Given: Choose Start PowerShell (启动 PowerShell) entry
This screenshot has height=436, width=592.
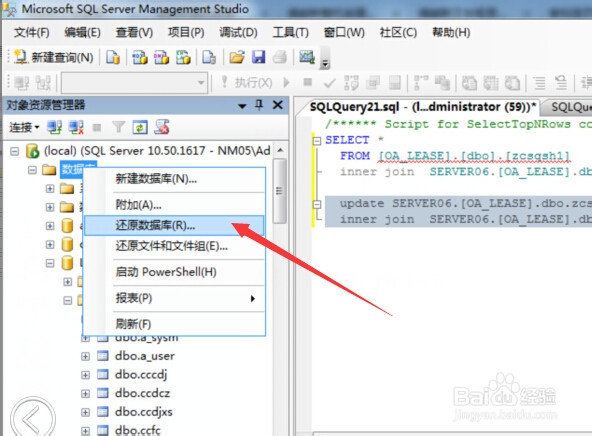Looking at the screenshot, I should point(174,272).
